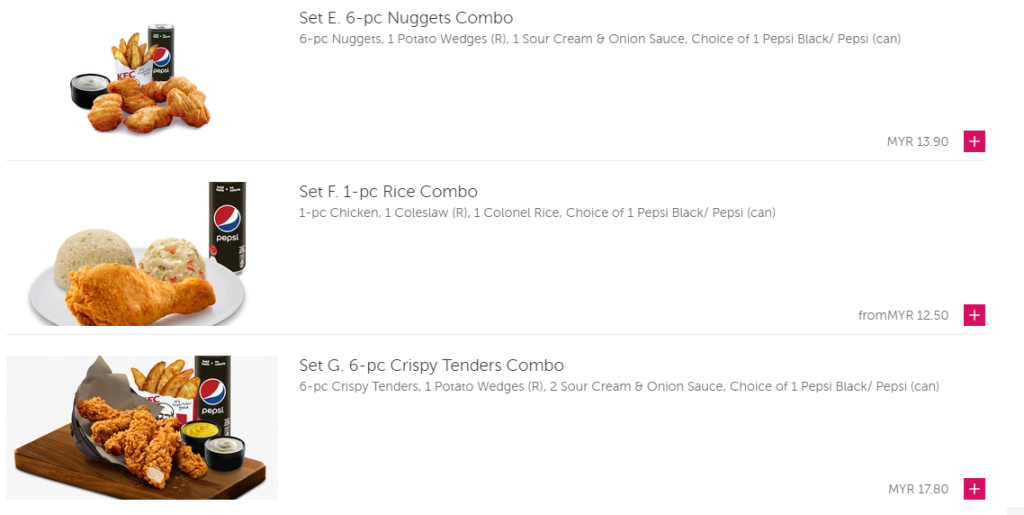This screenshot has height=515, width=1024.
Task: Open the 1-pc Rice Combo photo
Action: [x=141, y=255]
